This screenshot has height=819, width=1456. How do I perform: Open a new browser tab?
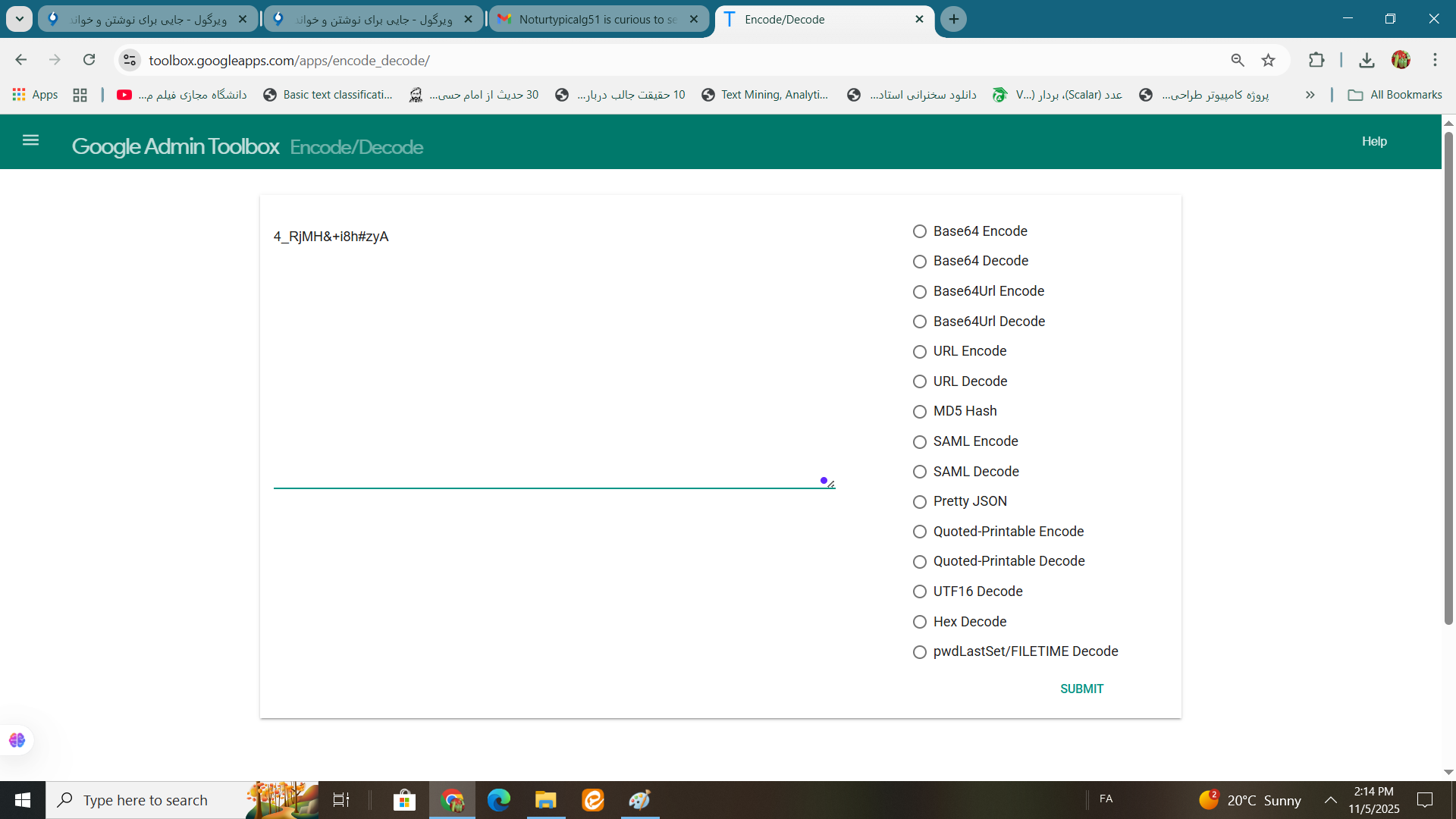click(x=953, y=19)
